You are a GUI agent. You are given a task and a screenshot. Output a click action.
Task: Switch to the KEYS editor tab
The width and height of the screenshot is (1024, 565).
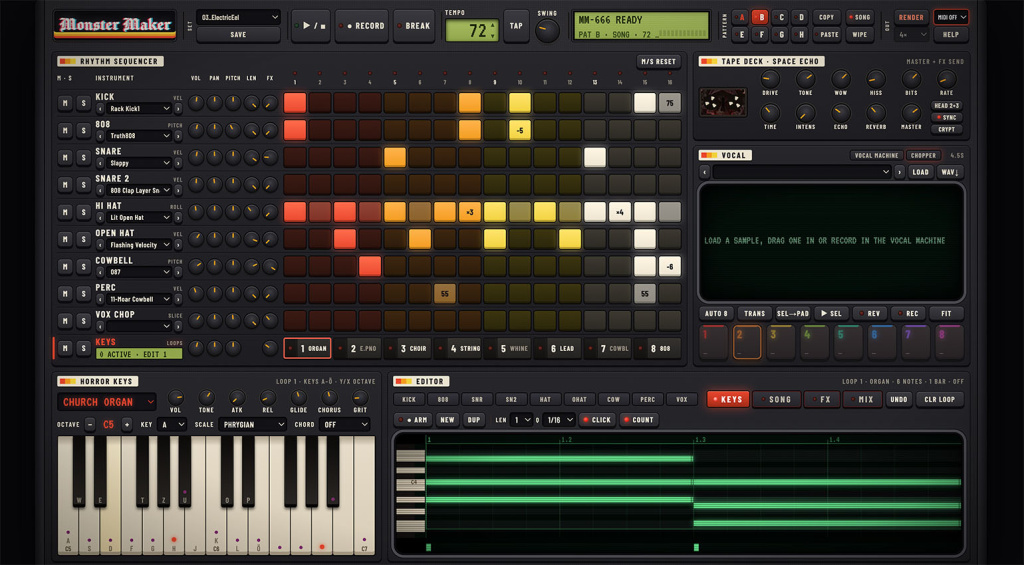[728, 399]
